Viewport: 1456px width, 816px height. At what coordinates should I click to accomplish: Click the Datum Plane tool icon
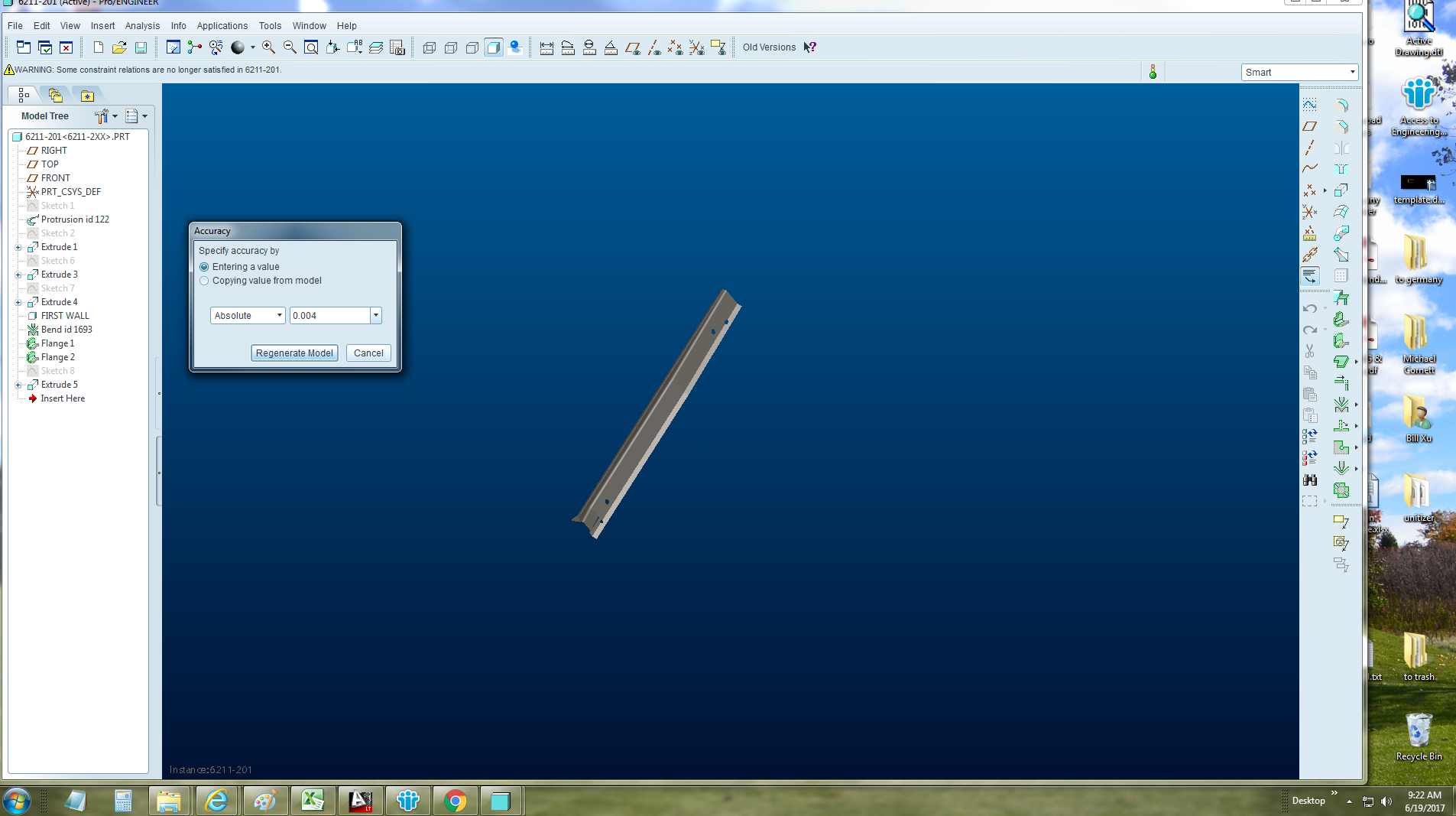coord(1310,125)
